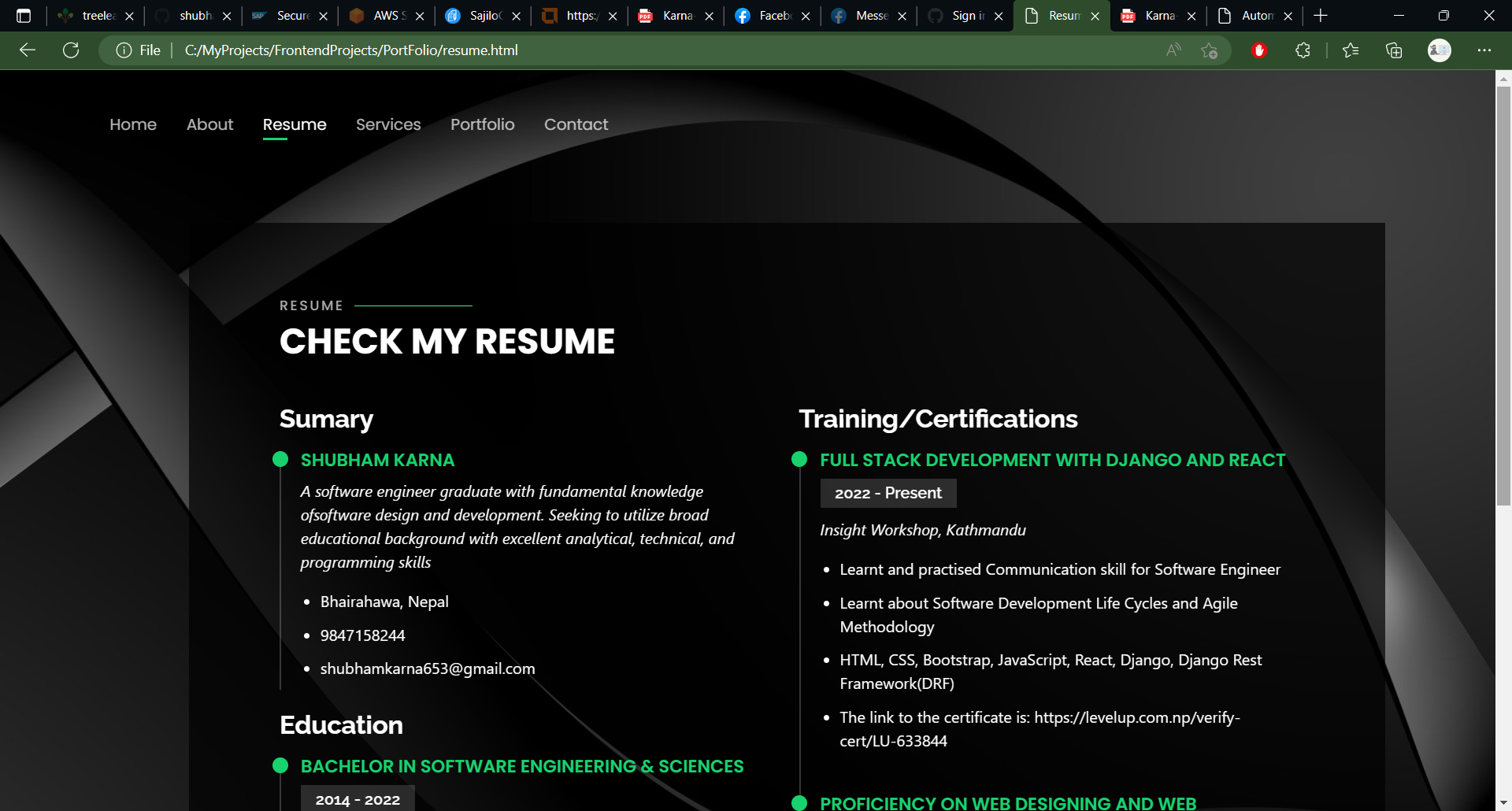Viewport: 1512px width, 811px height.
Task: Open the browser profile avatar
Action: tap(1440, 50)
